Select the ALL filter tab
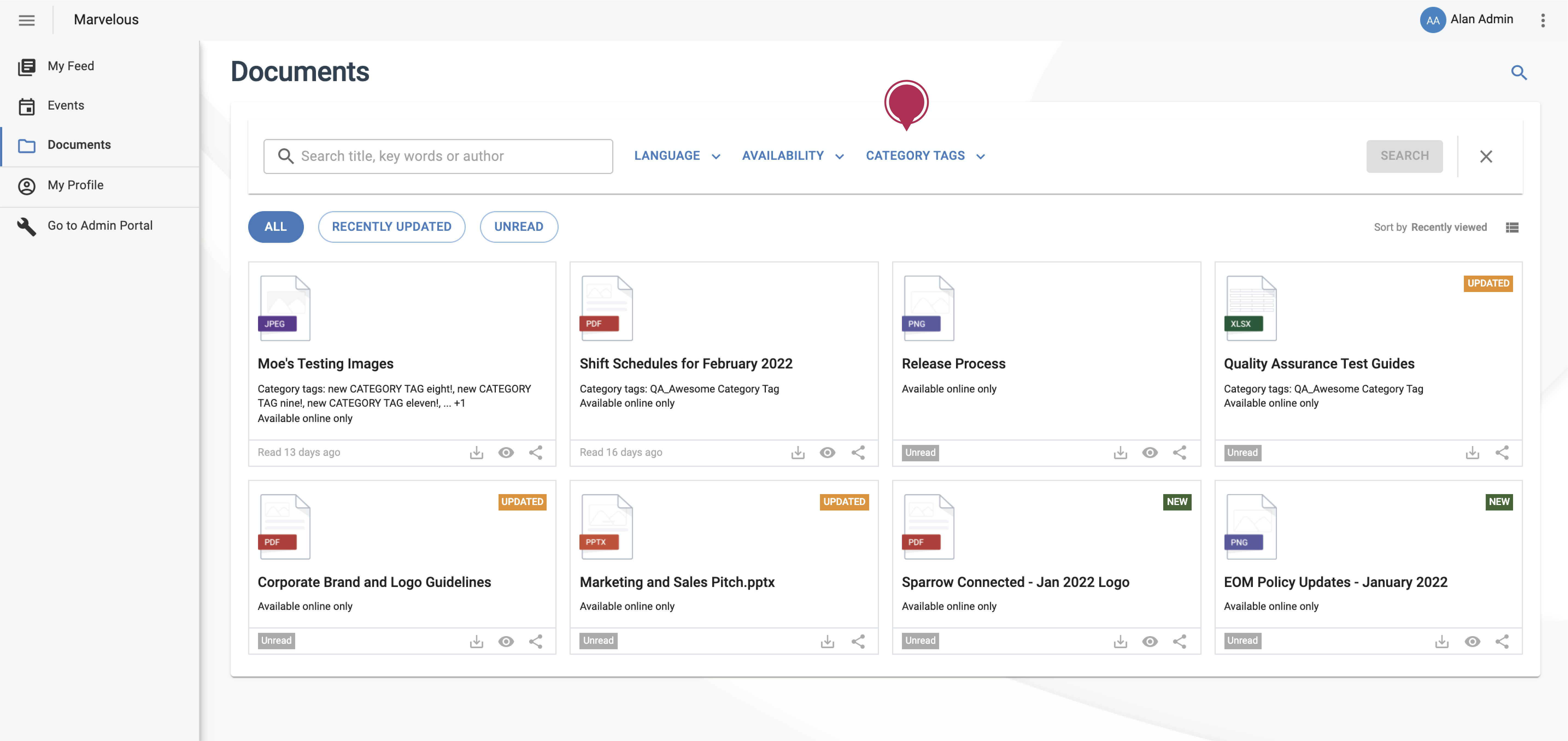Image resolution: width=1568 pixels, height=741 pixels. tap(276, 227)
